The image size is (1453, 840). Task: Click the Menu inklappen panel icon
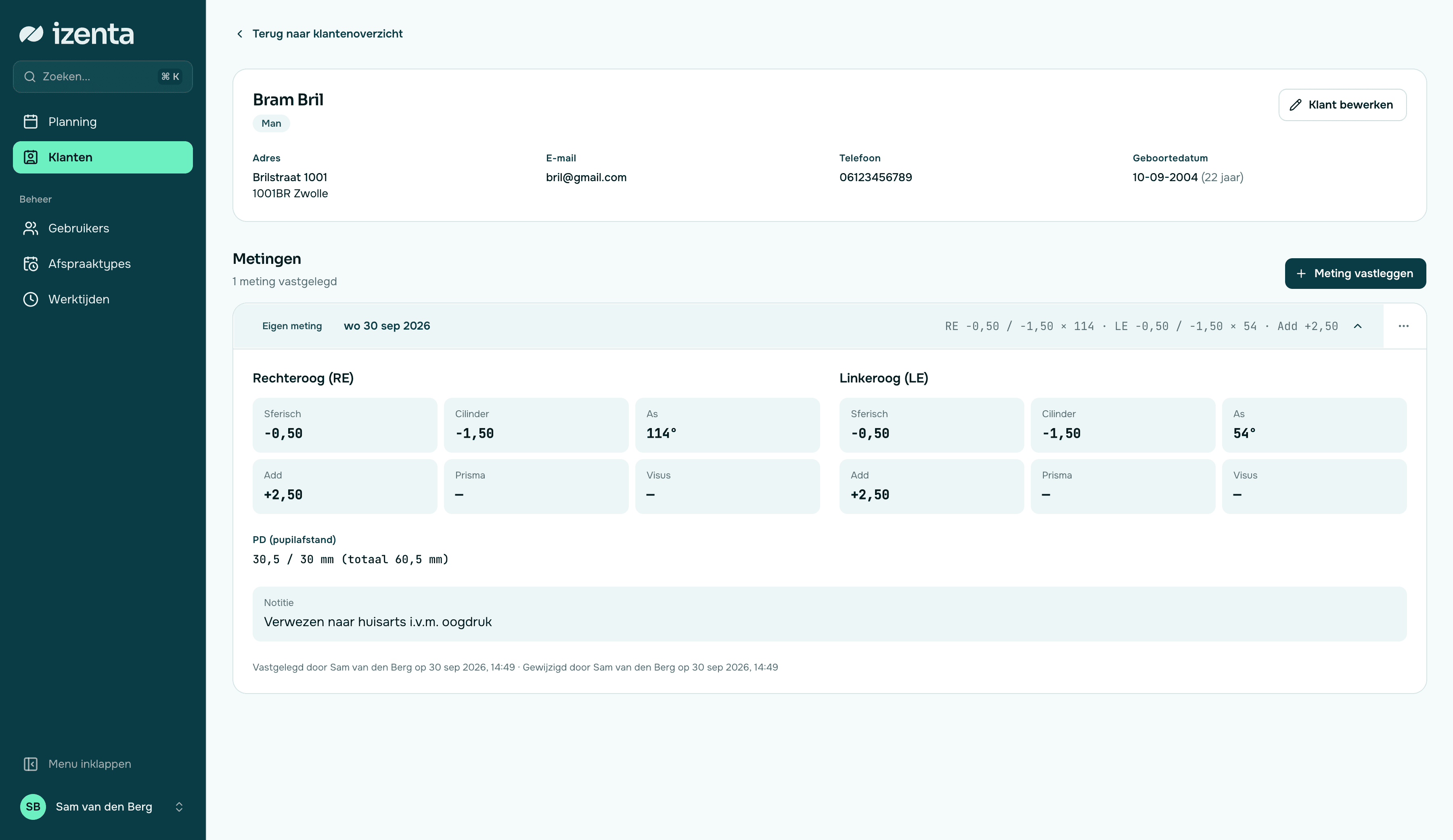pos(31,764)
